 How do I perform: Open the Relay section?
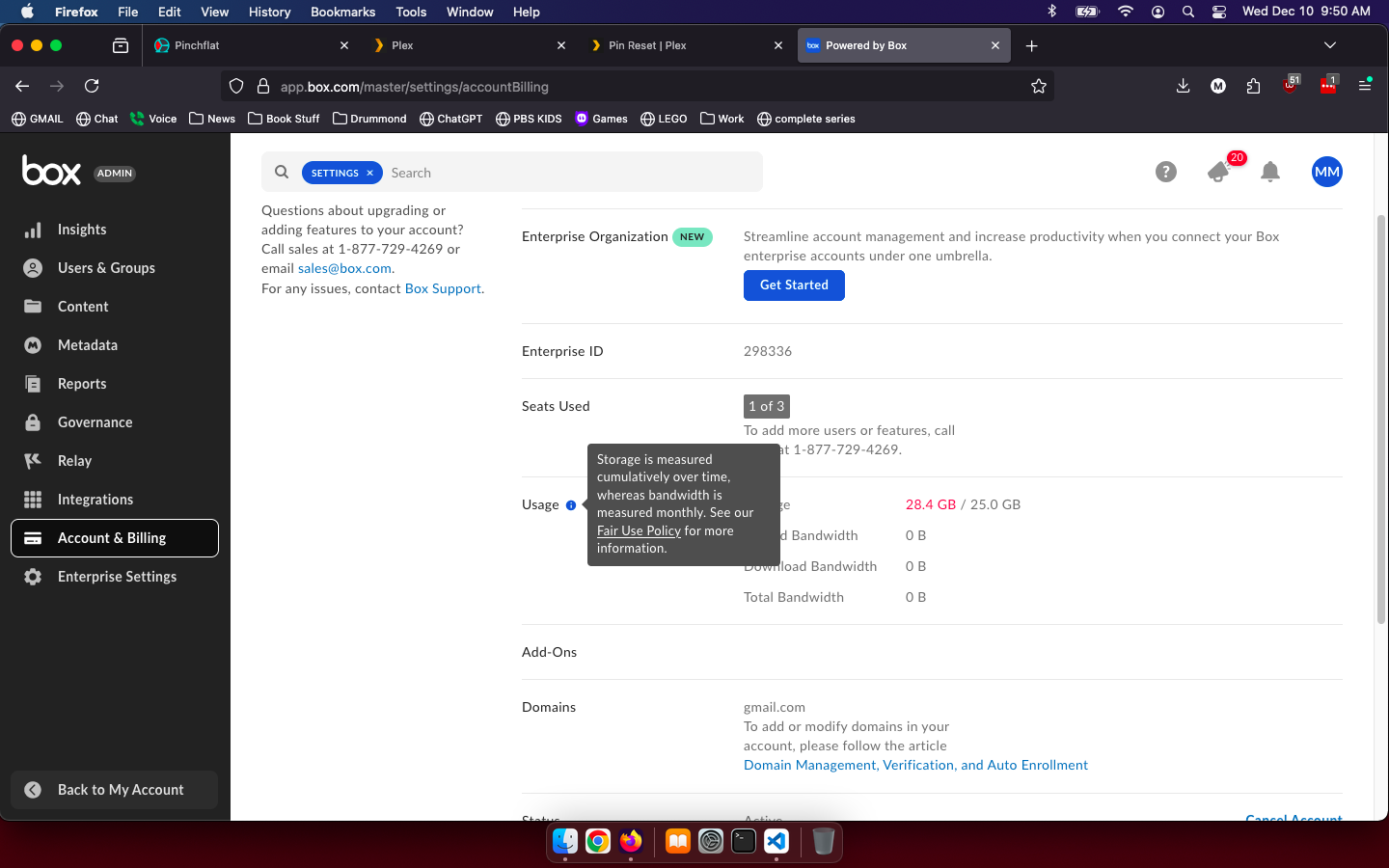click(x=74, y=461)
